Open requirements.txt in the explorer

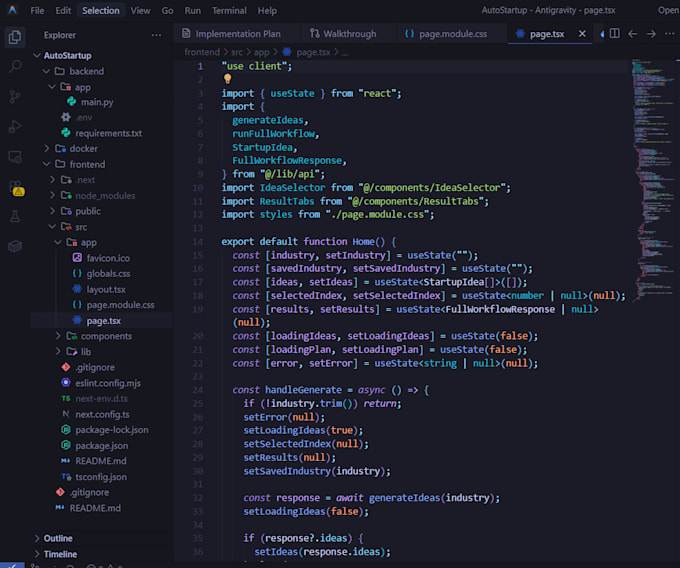click(x=108, y=133)
